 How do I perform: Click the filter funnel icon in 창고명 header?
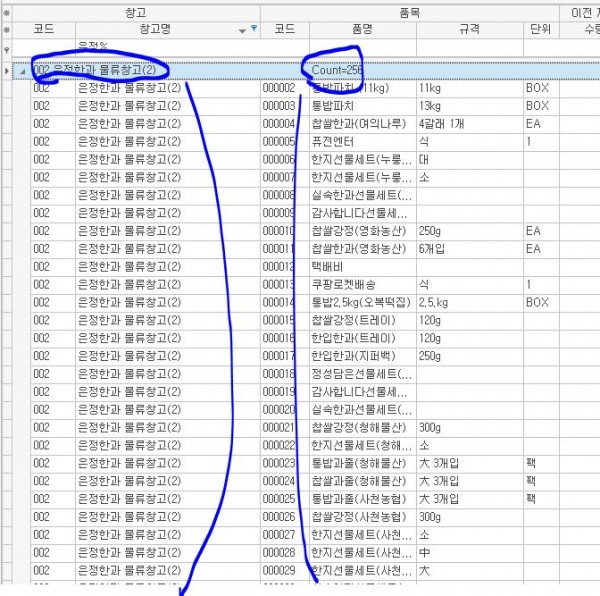[252, 31]
